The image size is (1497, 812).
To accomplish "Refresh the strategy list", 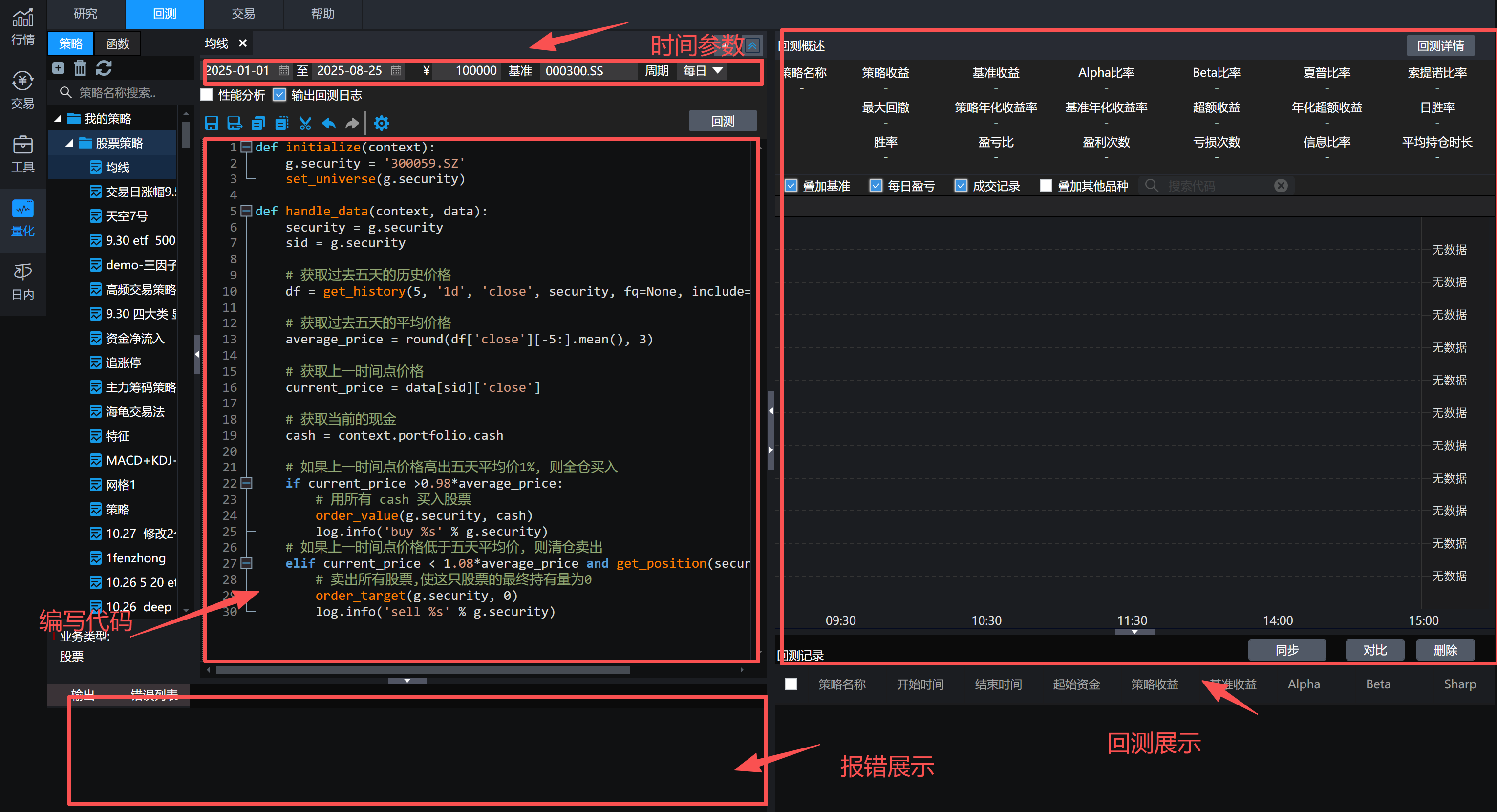I will click(x=104, y=68).
